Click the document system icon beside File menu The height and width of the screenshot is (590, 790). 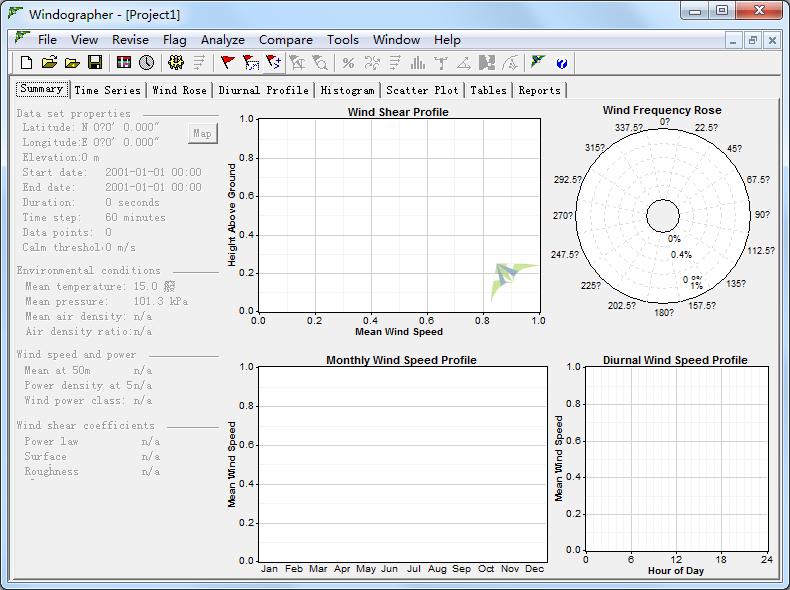point(22,38)
